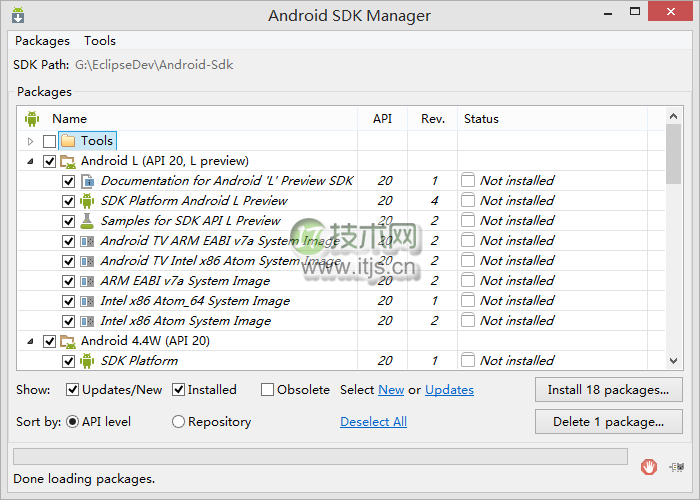This screenshot has width=700, height=500.
Task: Click the scrollbar down arrow
Action: [673, 361]
